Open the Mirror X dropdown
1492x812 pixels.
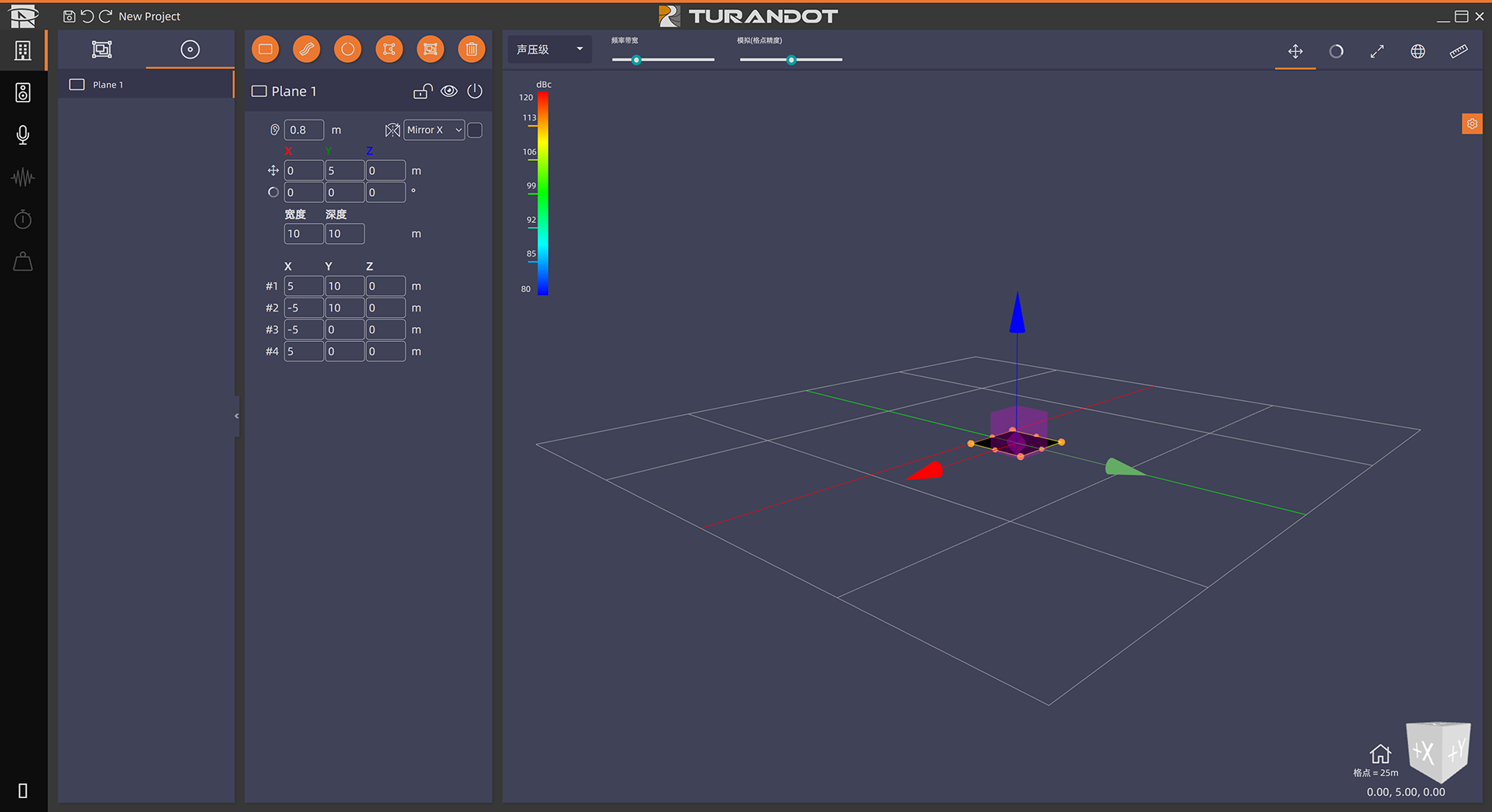click(x=434, y=130)
